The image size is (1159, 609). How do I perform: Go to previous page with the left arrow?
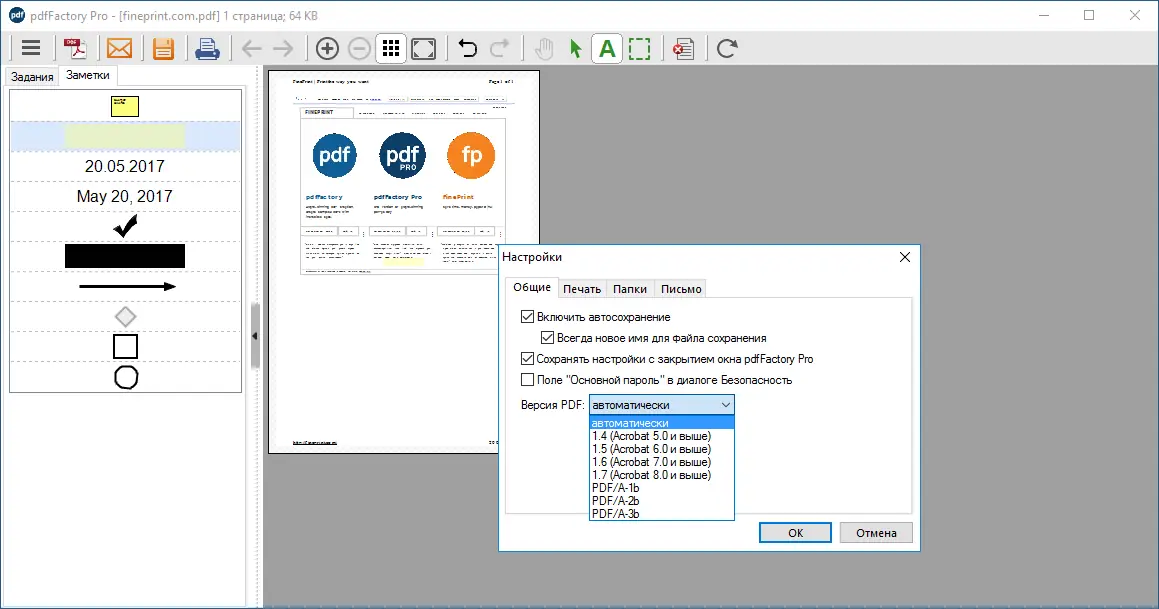tap(251, 49)
